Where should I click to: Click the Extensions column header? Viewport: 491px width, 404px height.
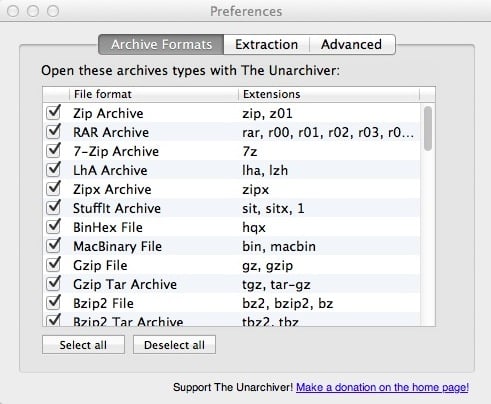(329, 94)
